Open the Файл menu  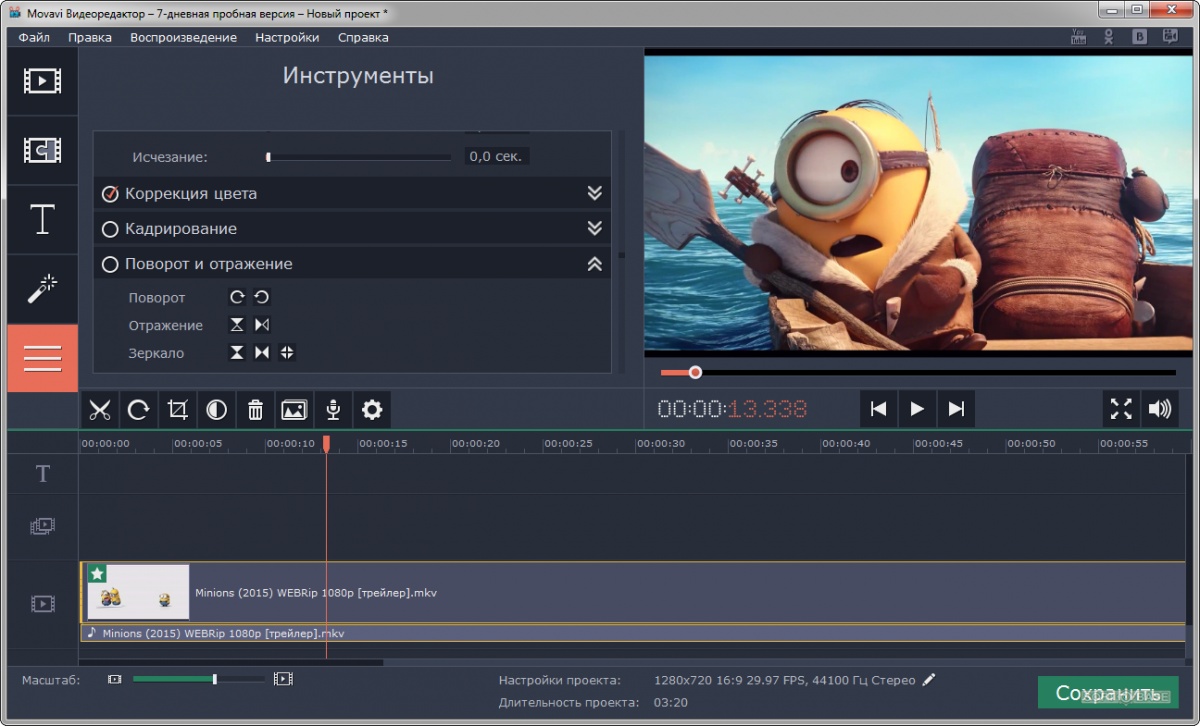(x=34, y=37)
